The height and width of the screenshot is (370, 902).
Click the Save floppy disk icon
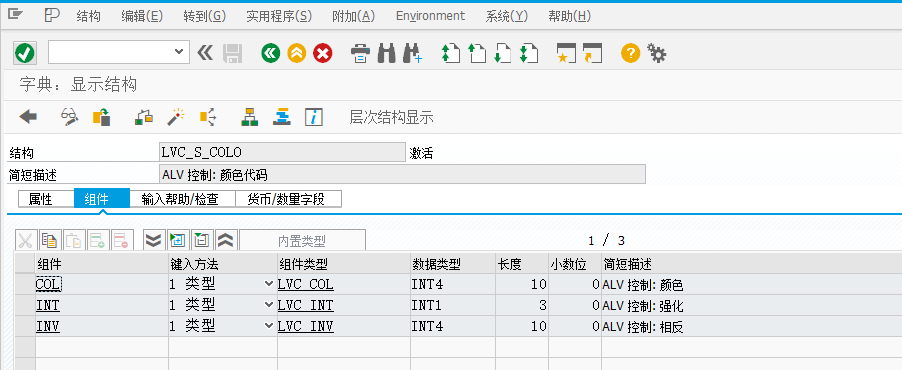(233, 54)
